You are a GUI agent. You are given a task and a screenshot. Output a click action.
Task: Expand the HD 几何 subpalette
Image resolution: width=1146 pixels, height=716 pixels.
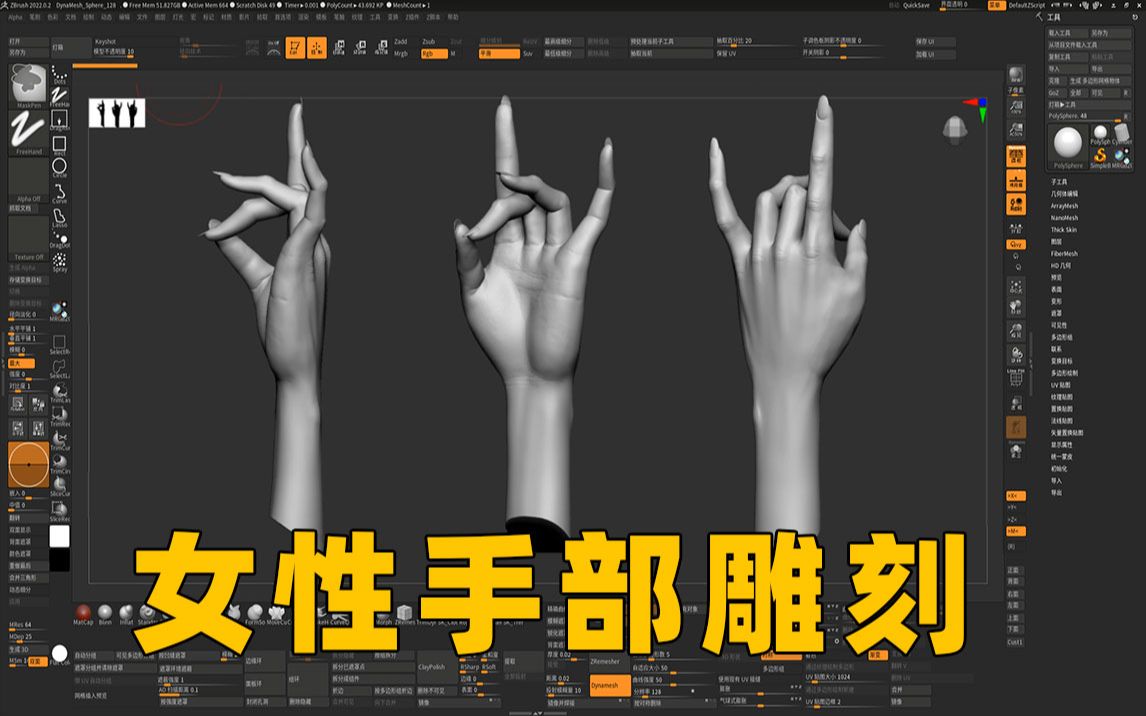point(1060,265)
